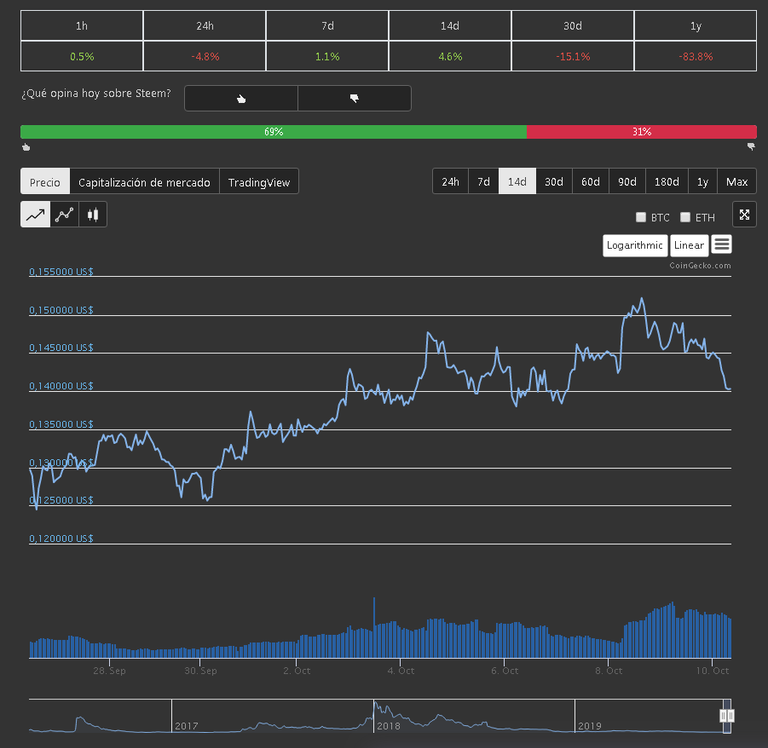The width and height of the screenshot is (768, 748).
Task: Select the line-with-markers chart icon
Action: [64, 215]
